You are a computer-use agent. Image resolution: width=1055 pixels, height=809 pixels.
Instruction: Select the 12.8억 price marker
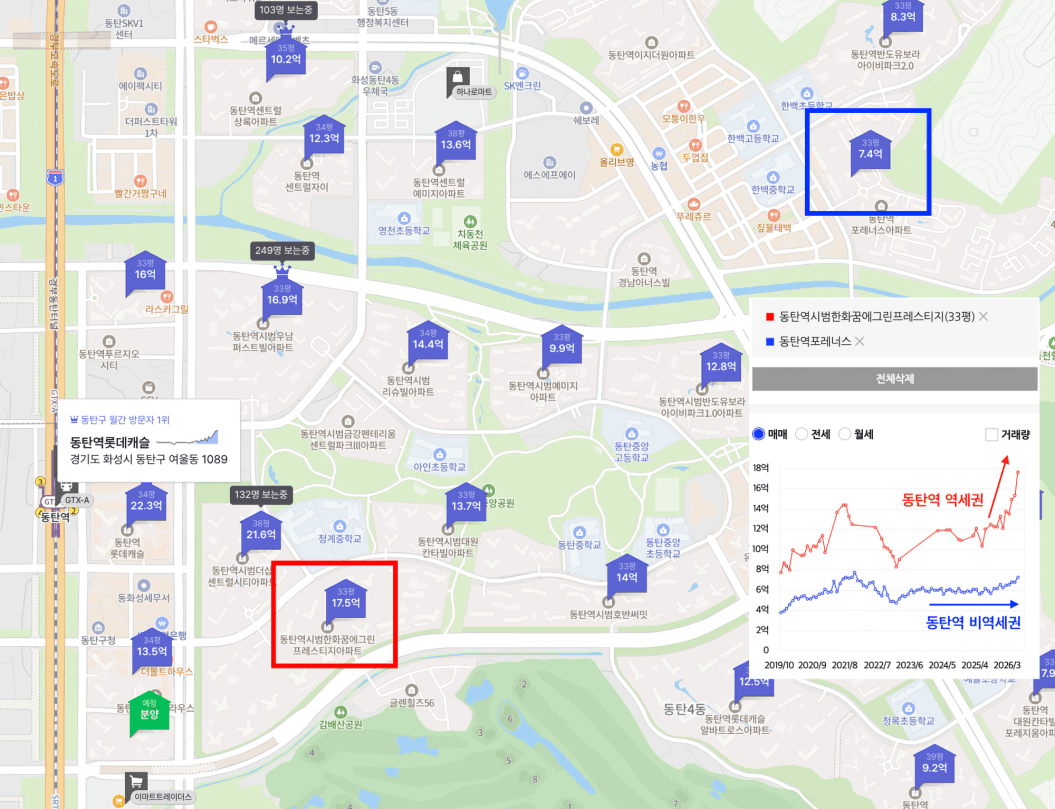pyautogui.click(x=721, y=364)
